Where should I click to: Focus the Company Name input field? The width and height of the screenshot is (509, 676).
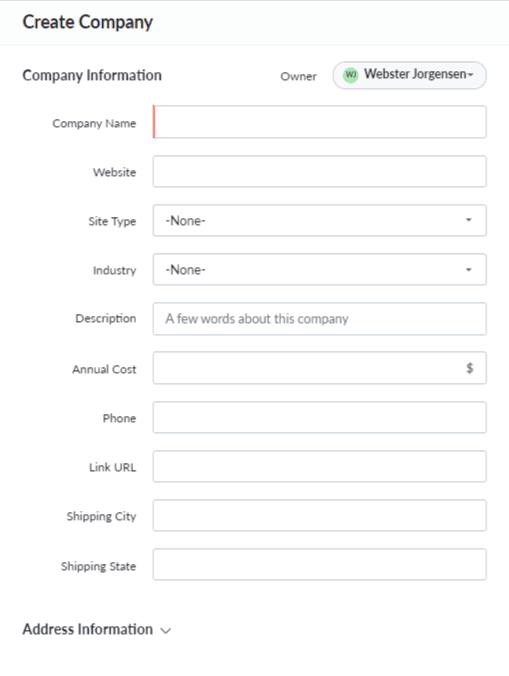click(x=319, y=122)
